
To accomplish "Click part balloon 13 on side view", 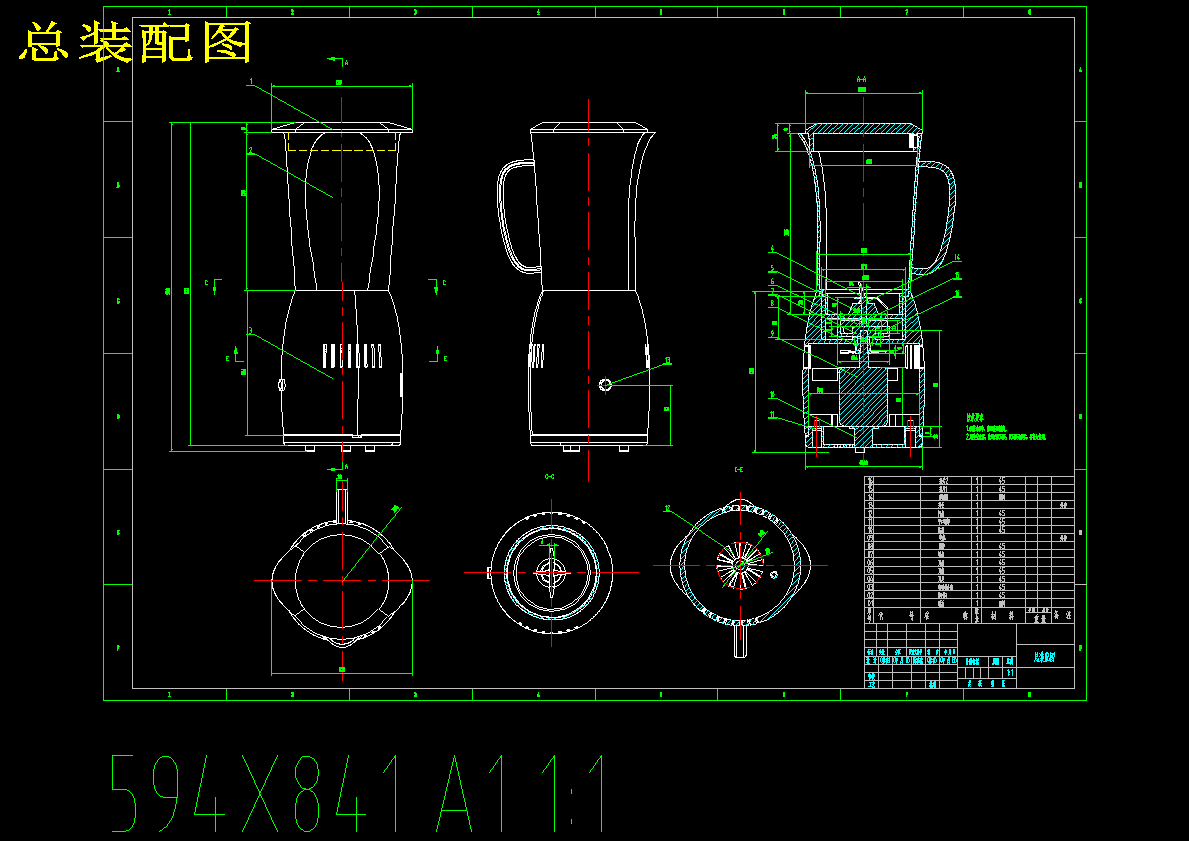I will (668, 361).
